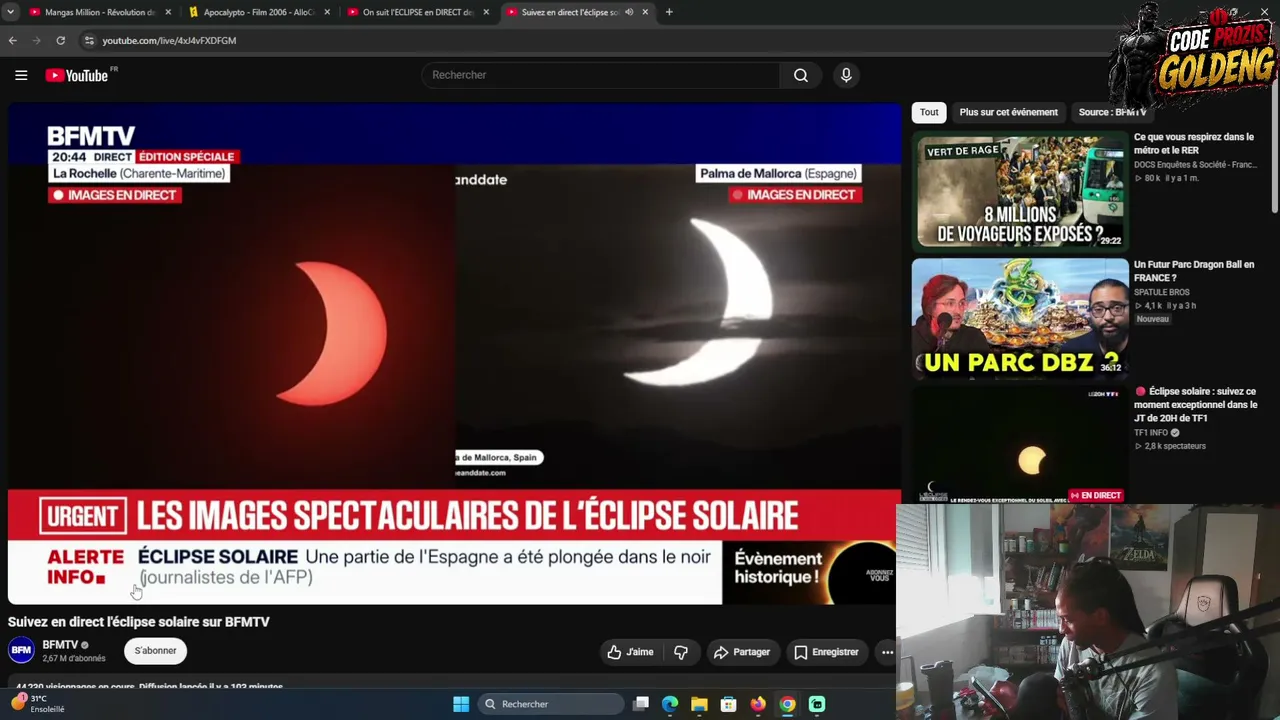Click the 2,67 M d'abonnés subscriber count

[x=74, y=659]
